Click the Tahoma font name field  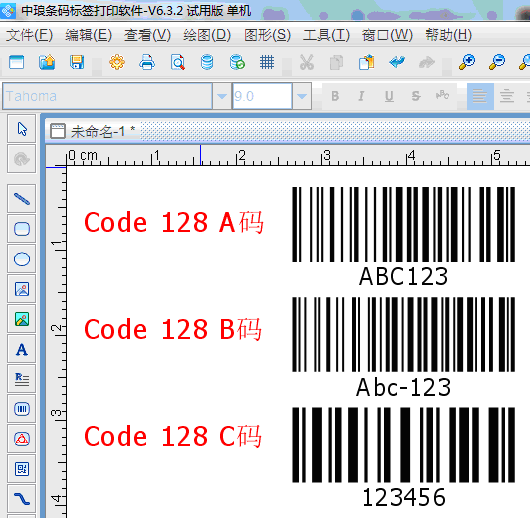[107, 96]
